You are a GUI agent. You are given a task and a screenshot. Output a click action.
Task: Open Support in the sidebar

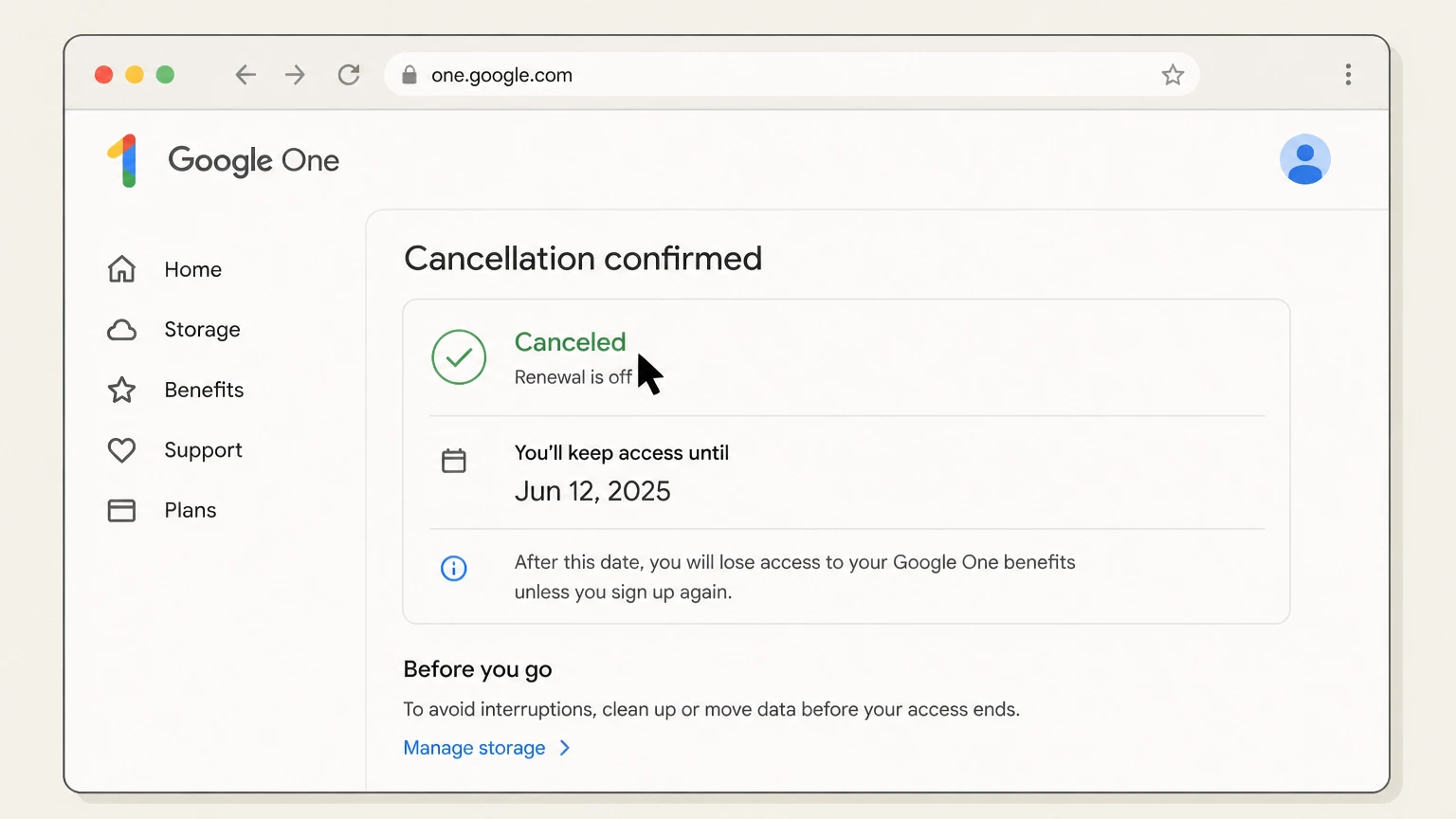(x=203, y=450)
